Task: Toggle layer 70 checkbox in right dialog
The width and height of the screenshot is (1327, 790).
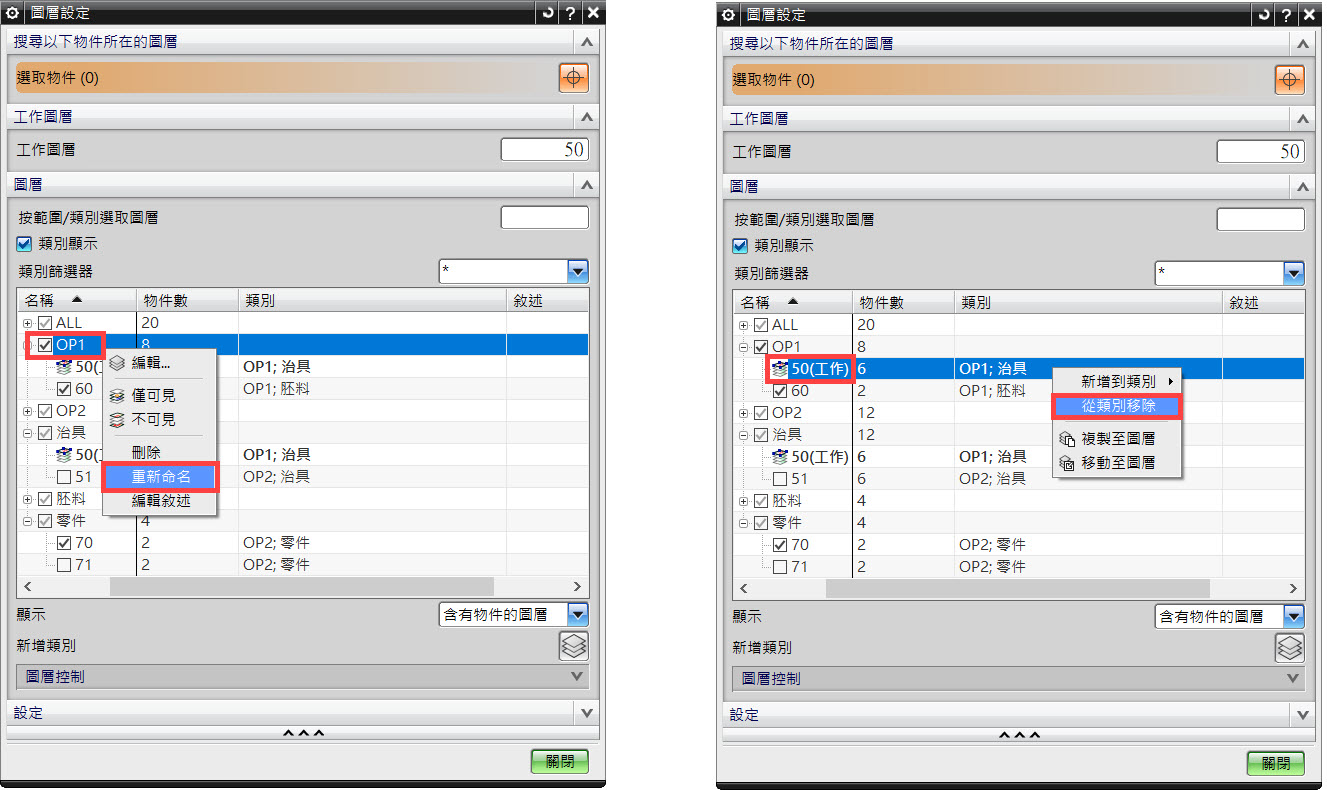Action: coord(781,545)
